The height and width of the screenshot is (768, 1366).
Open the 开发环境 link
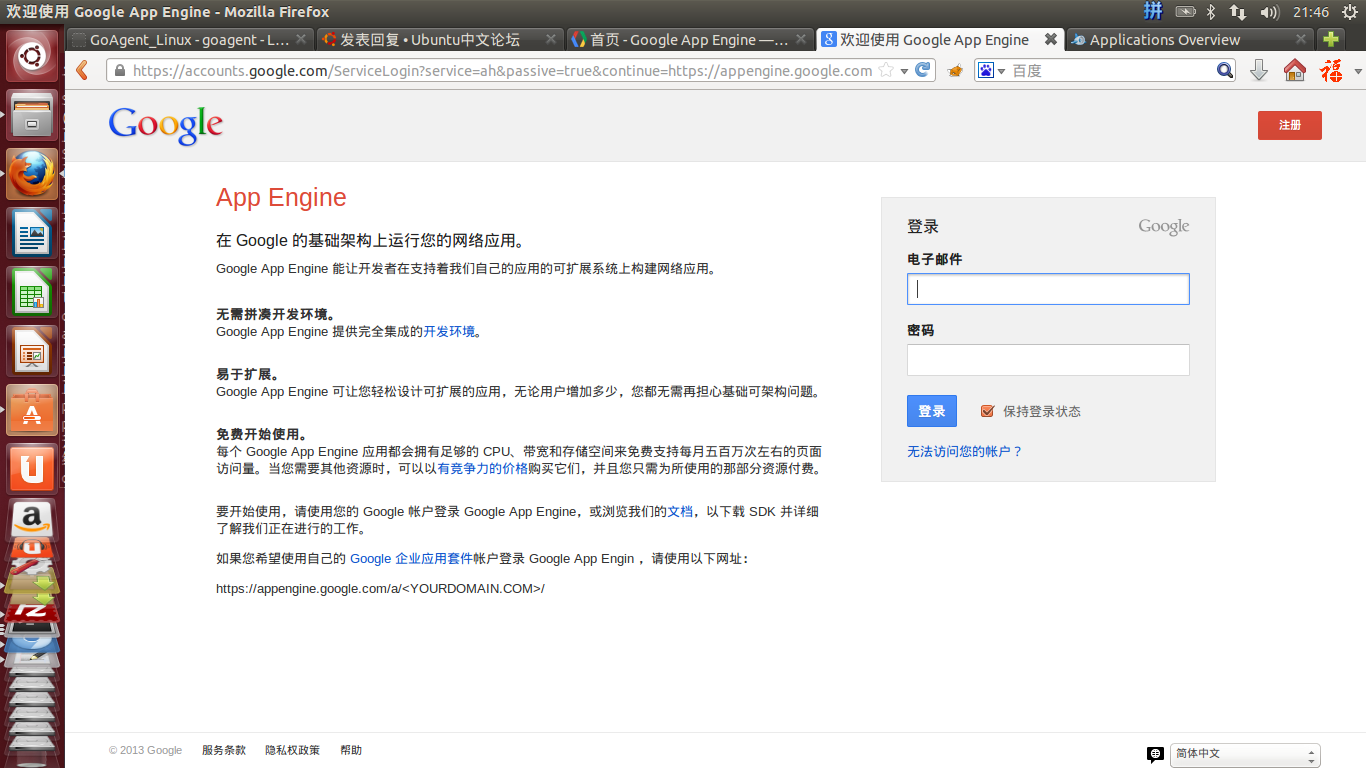[x=449, y=332]
